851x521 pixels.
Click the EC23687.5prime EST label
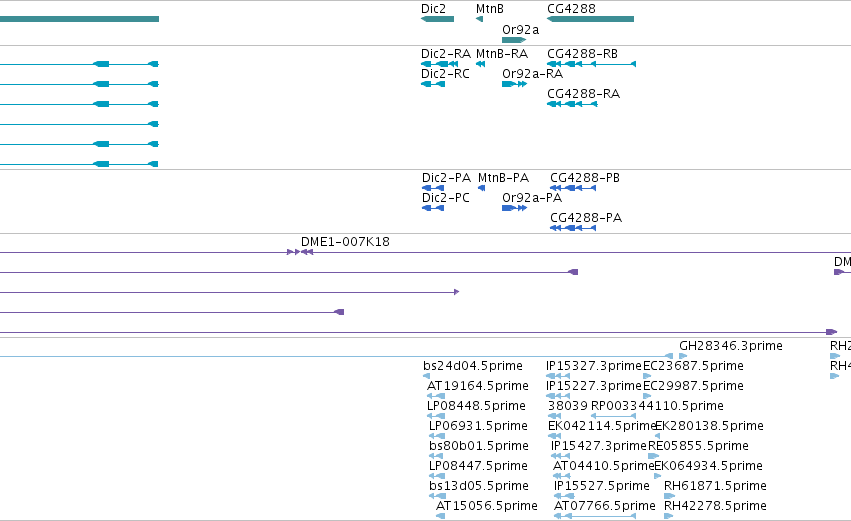tap(693, 366)
